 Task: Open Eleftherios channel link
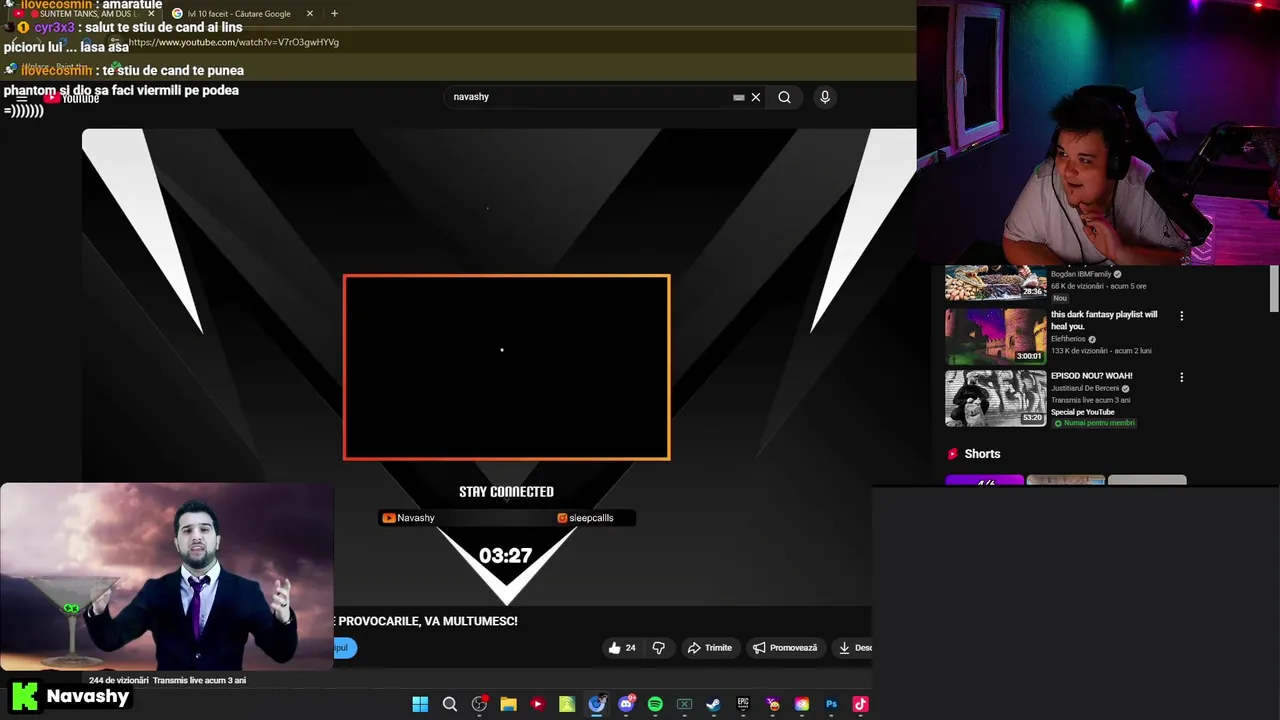click(x=1068, y=339)
